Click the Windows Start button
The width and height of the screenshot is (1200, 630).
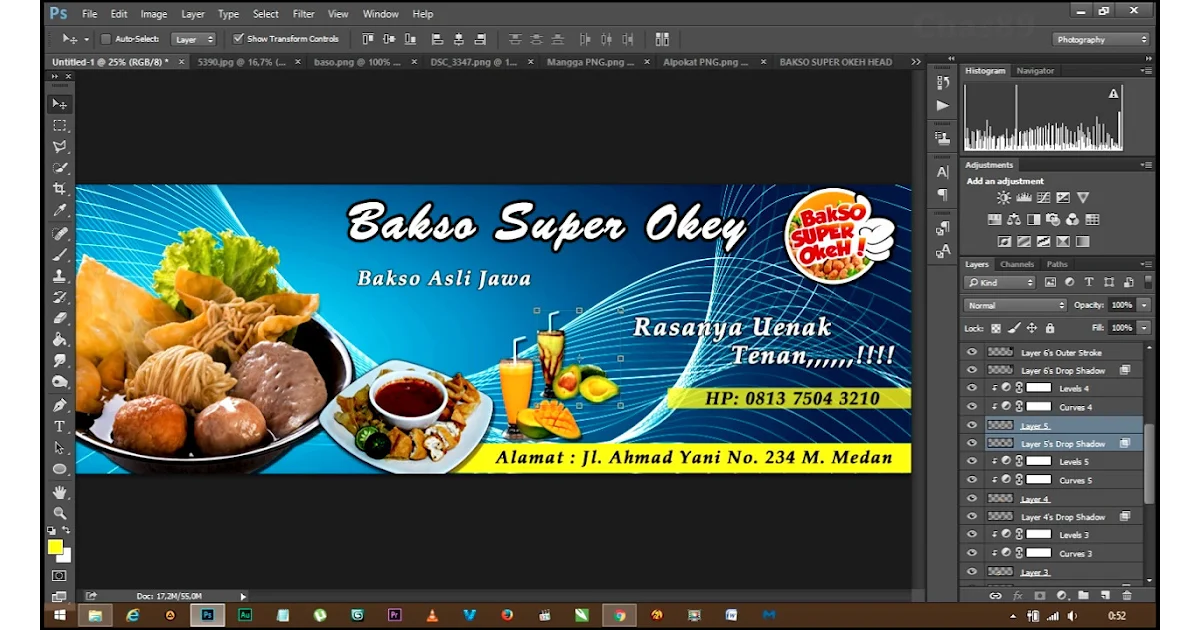59,615
